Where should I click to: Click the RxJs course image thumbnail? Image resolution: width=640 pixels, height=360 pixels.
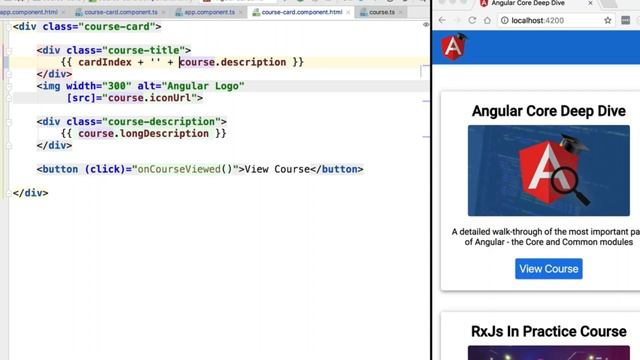[x=549, y=353]
